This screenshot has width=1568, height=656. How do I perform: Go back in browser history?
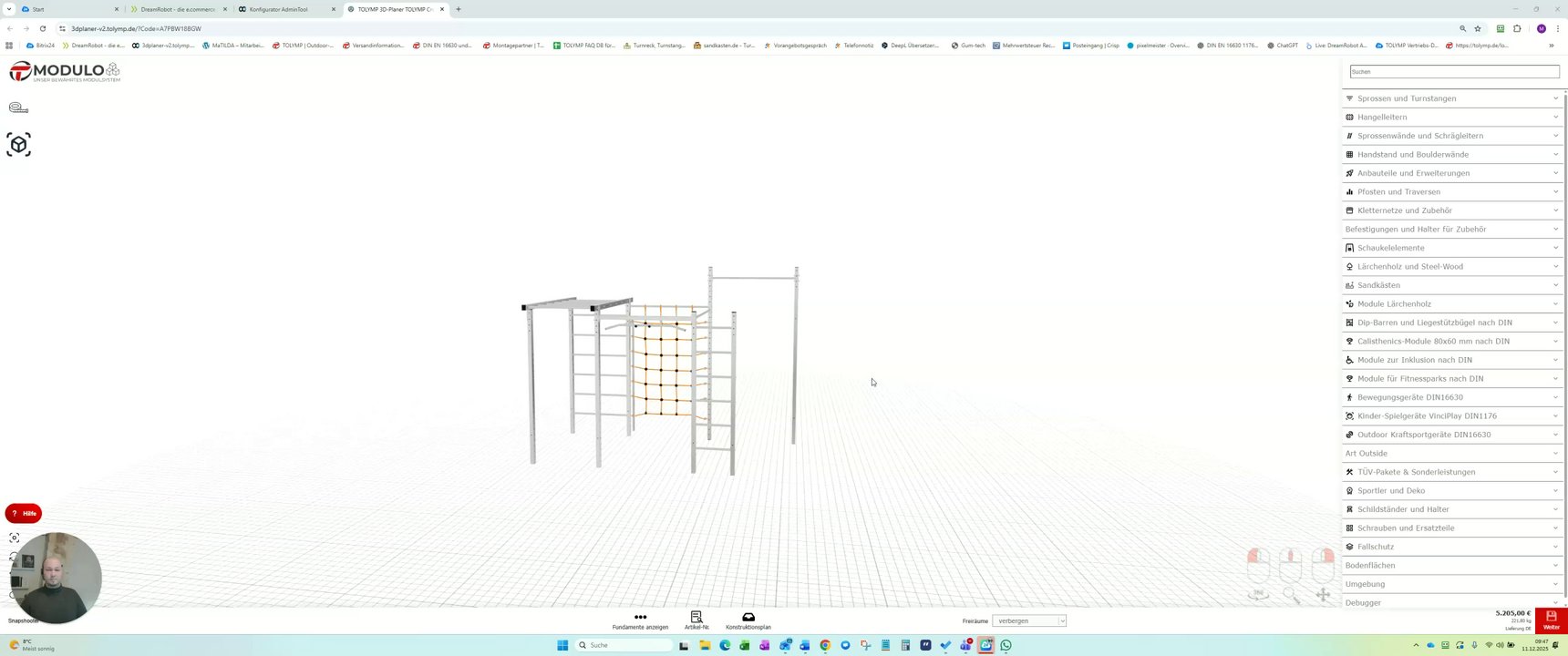pos(10,28)
